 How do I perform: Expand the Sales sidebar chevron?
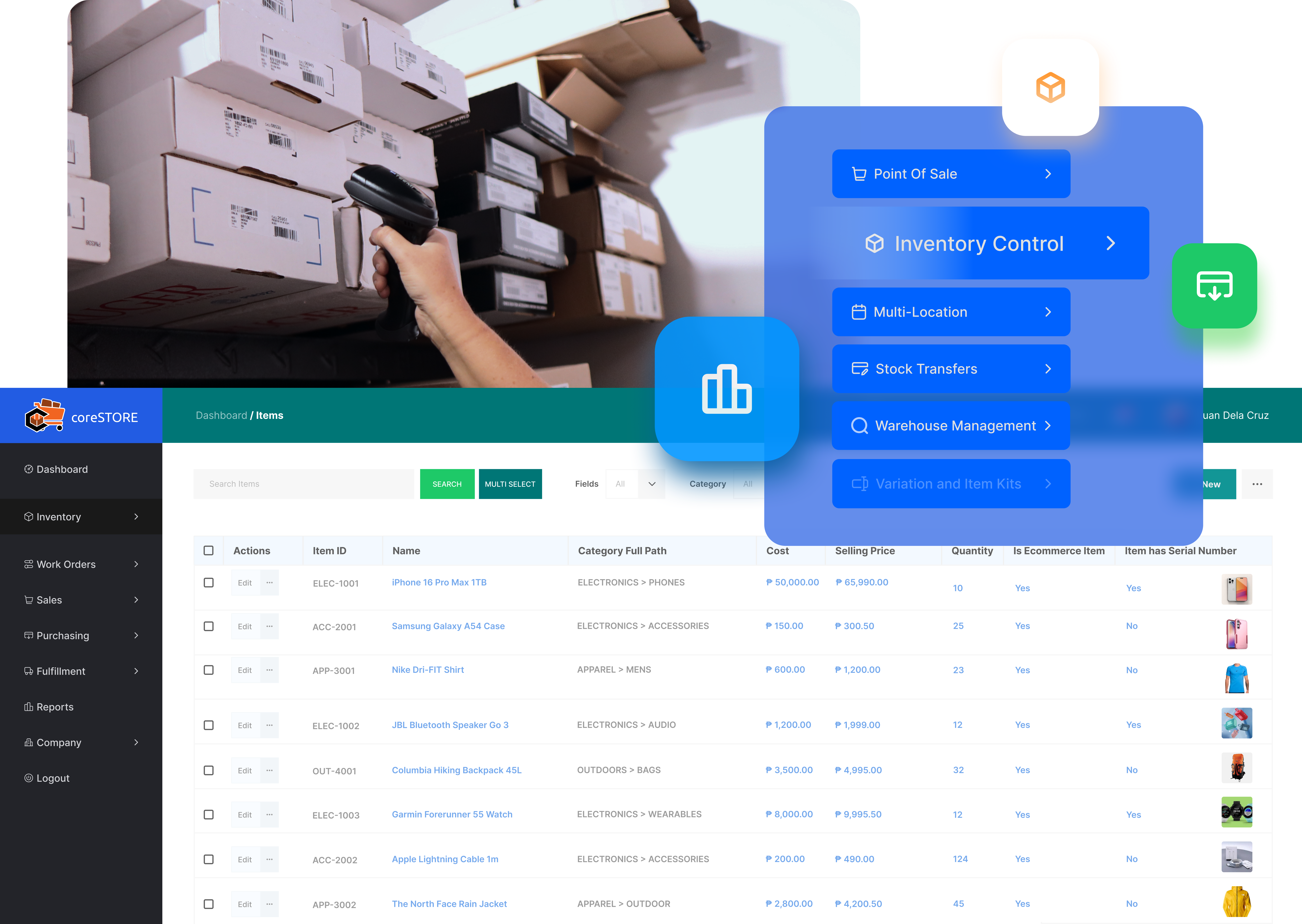click(136, 600)
